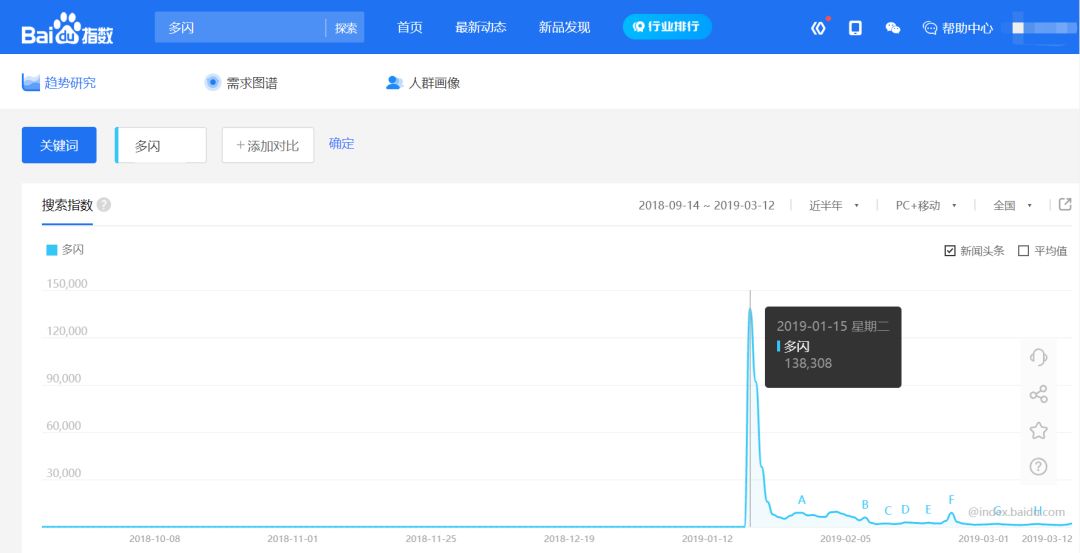Open 帮助中心 help center link
The width and height of the screenshot is (1080, 553).
click(958, 28)
